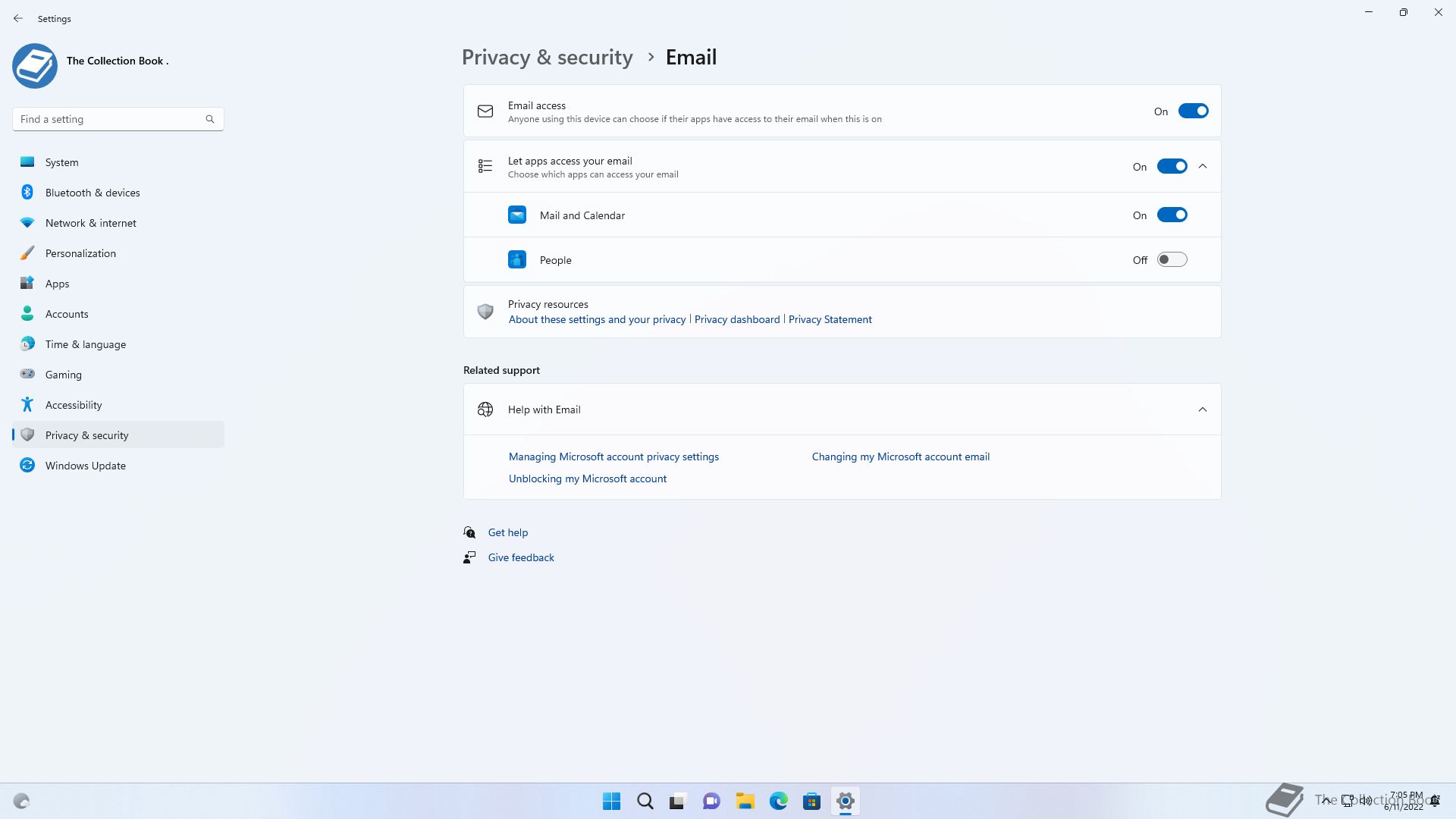
Task: Disable Mail and Calendar email access toggle
Action: point(1172,215)
